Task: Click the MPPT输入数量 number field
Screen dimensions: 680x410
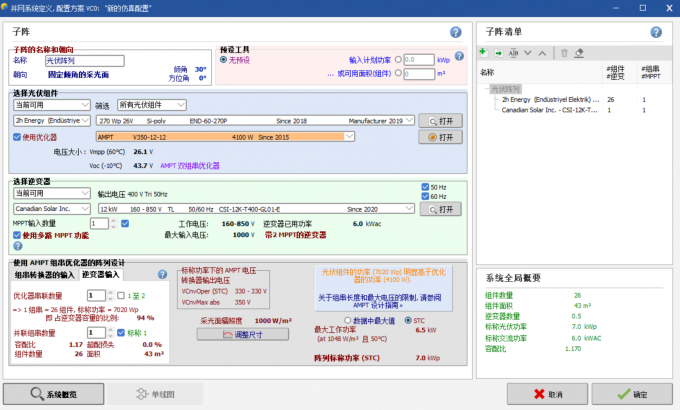Action: 99,223
